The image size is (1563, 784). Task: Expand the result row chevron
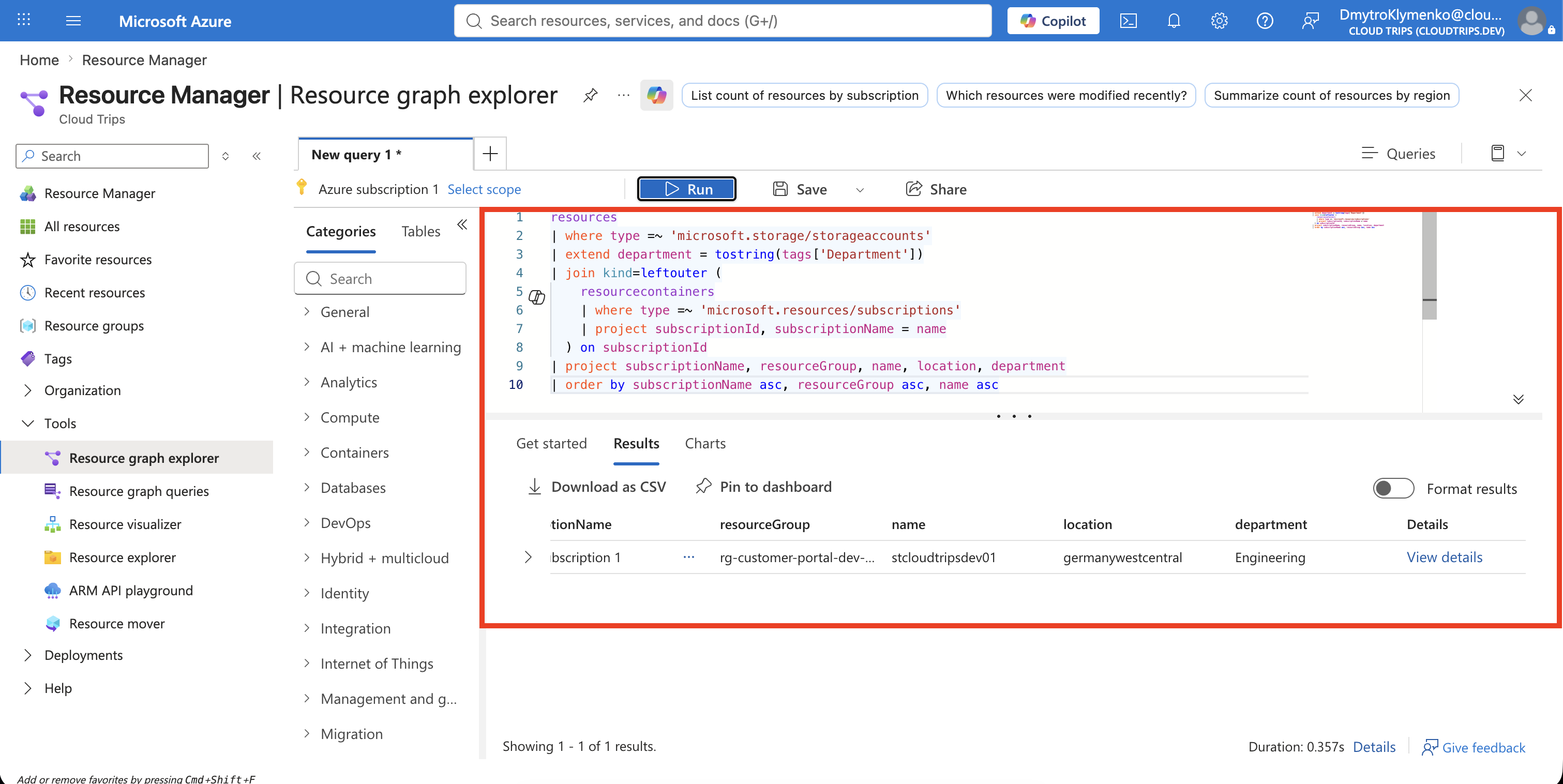[528, 557]
